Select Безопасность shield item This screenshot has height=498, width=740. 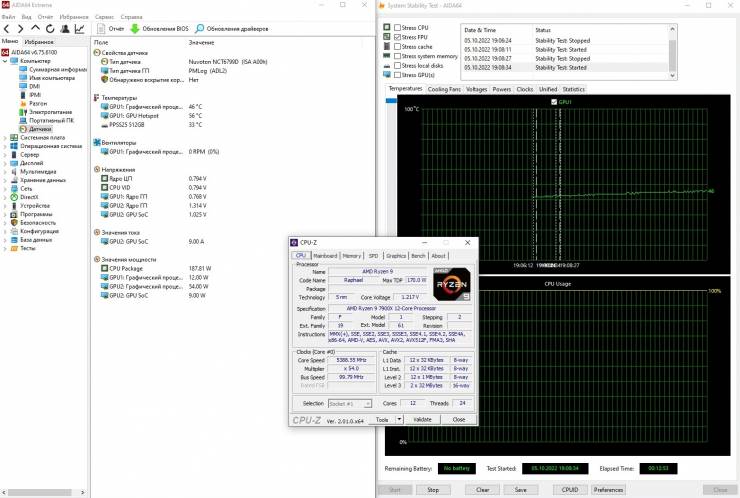pos(33,222)
